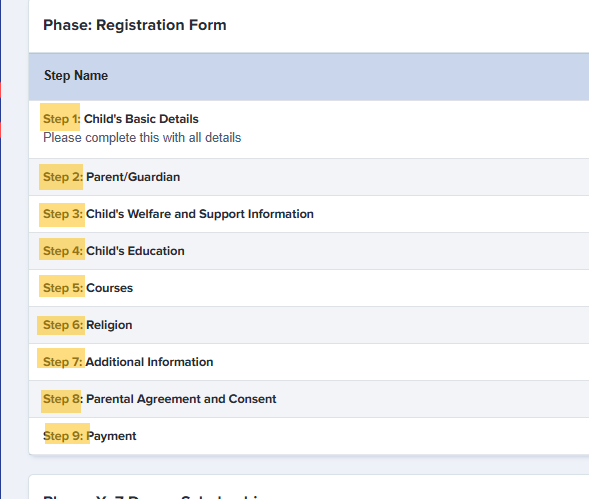Open the Payment step title

[x=111, y=436]
